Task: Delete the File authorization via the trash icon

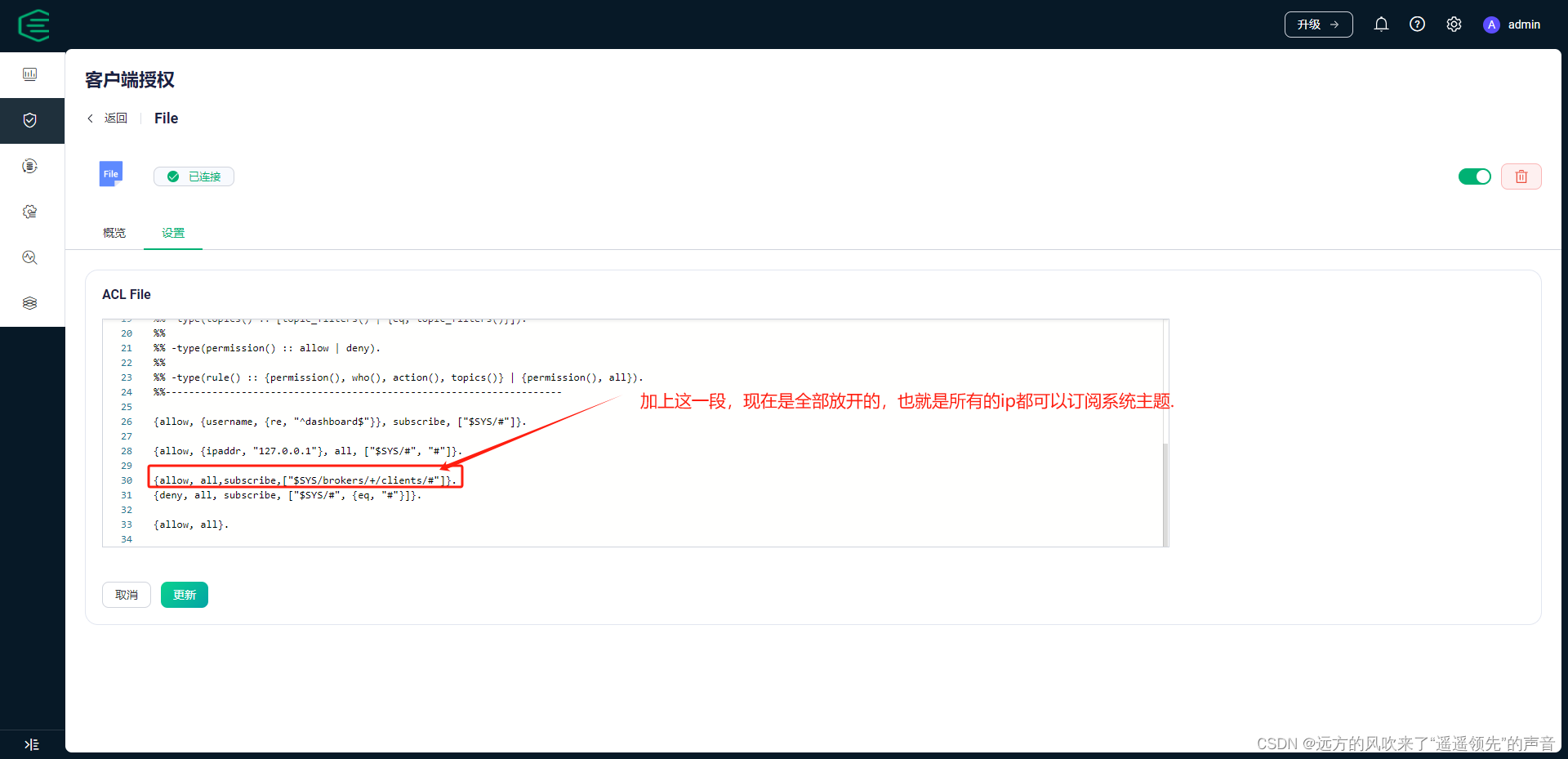Action: pyautogui.click(x=1521, y=176)
